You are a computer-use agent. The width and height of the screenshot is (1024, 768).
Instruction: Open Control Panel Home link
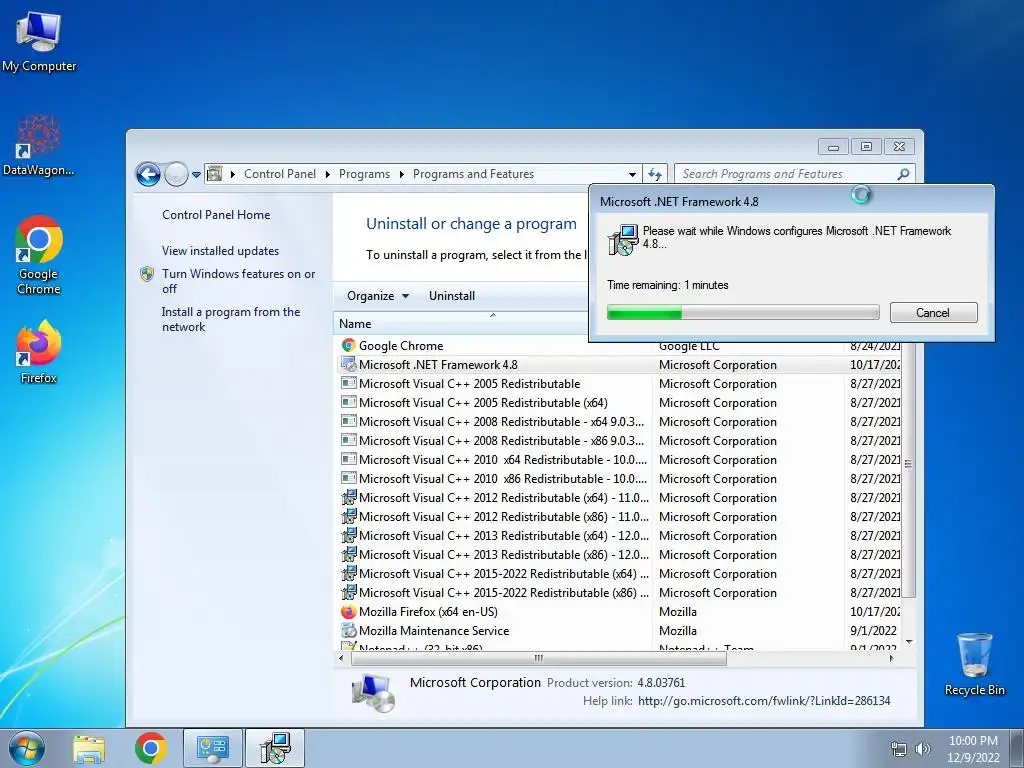coord(216,215)
